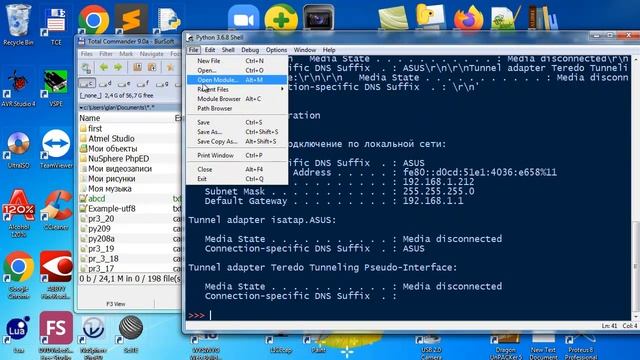Select drive d button in Total Commander
640x360 pixels.
106,84
